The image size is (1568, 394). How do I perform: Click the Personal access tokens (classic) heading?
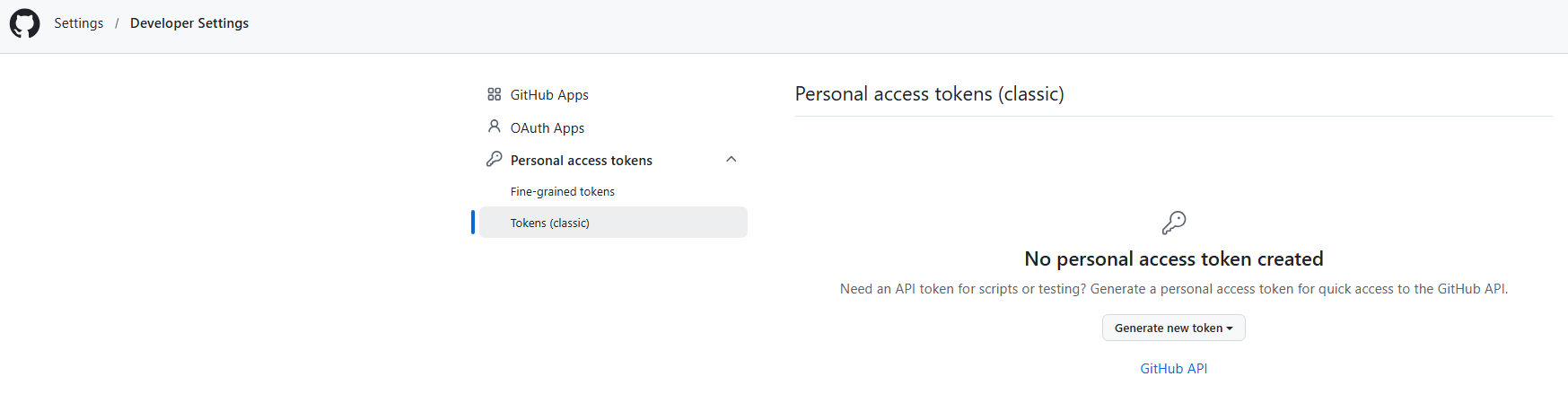(x=929, y=93)
